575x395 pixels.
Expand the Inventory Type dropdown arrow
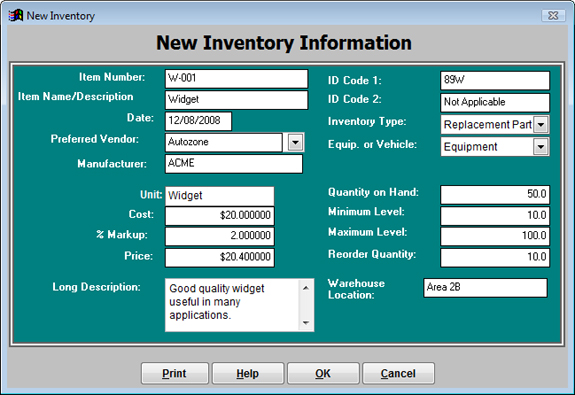pyautogui.click(x=541, y=125)
